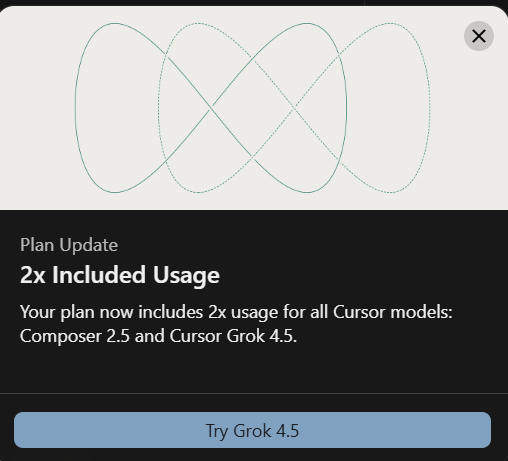Click the 2x usage phrase in description
This screenshot has height=461, width=508.
coord(243,312)
